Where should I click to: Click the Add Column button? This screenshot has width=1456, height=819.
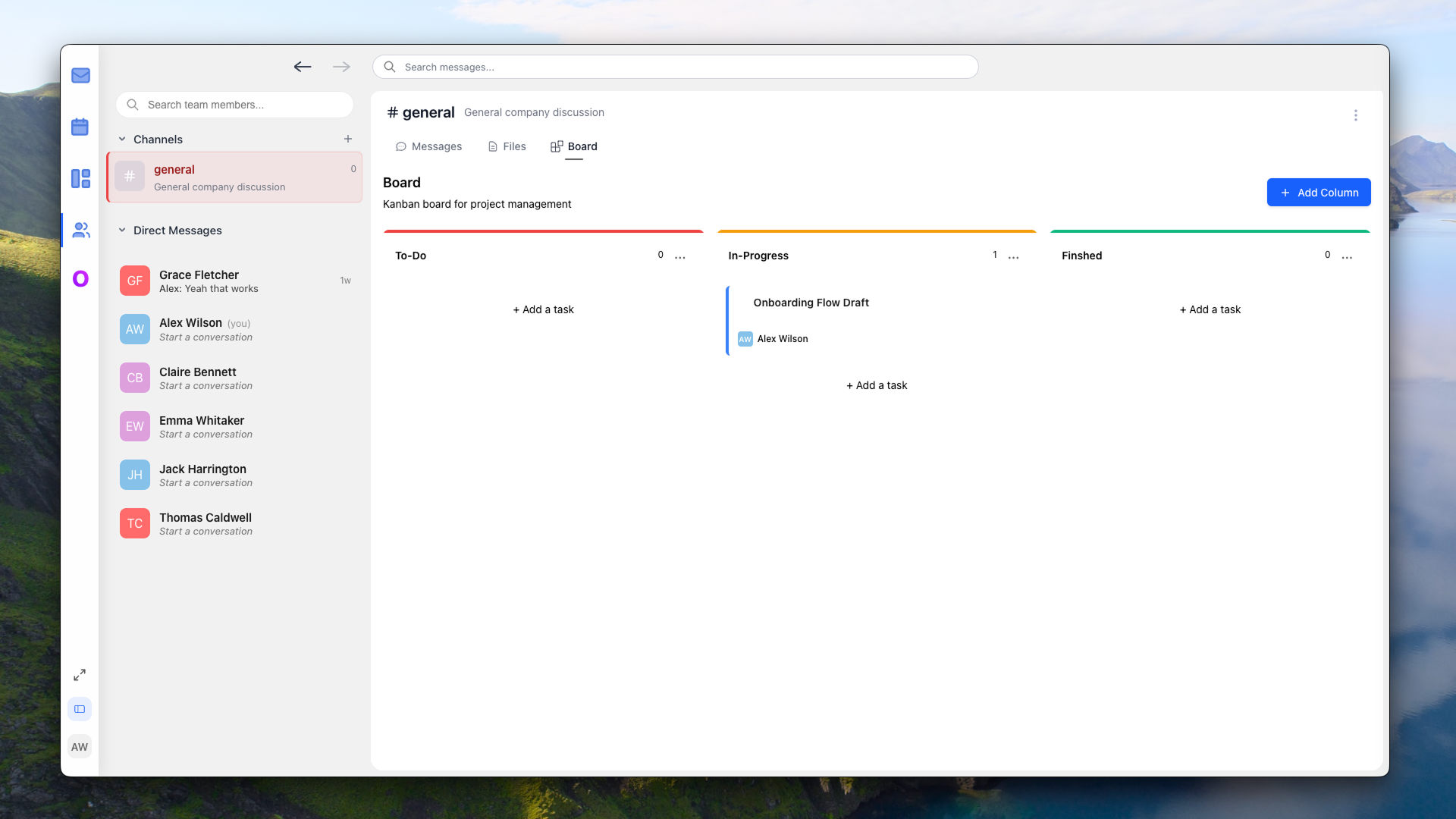pyautogui.click(x=1318, y=192)
